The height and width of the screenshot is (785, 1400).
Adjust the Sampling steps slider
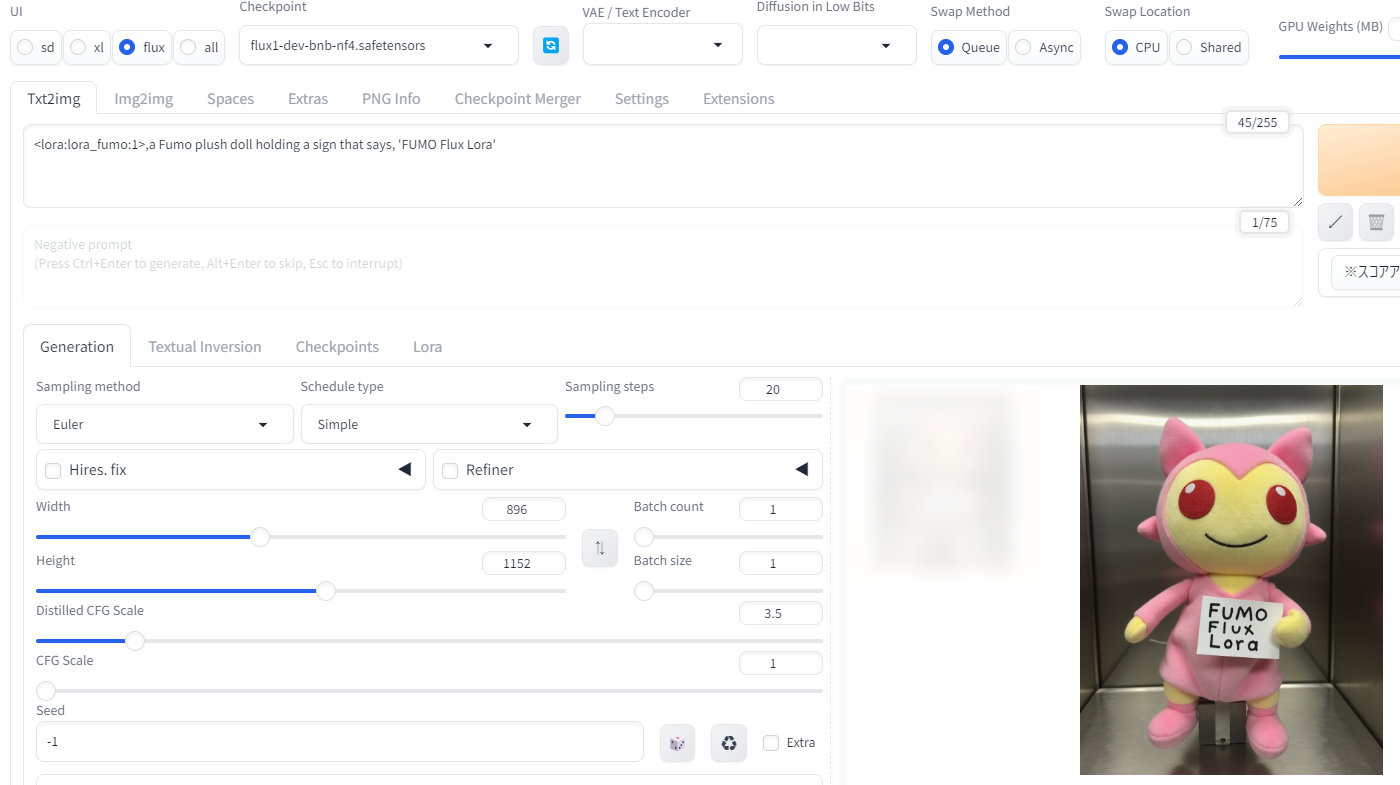pyautogui.click(x=694, y=416)
